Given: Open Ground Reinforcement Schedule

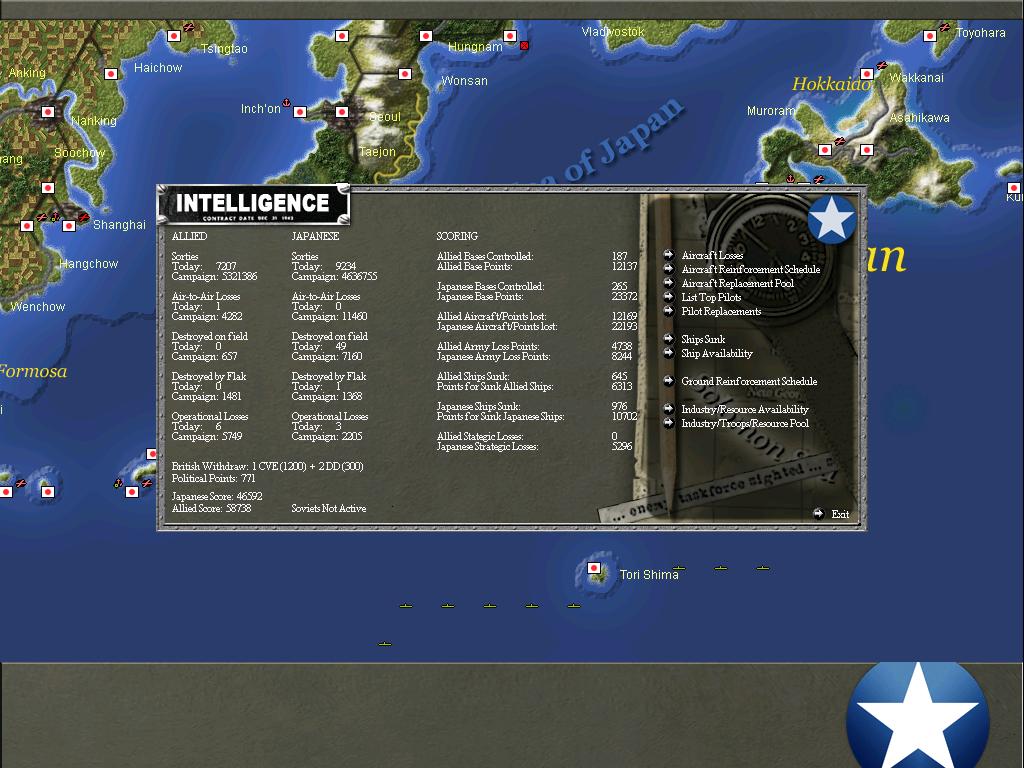Looking at the screenshot, I should (749, 381).
